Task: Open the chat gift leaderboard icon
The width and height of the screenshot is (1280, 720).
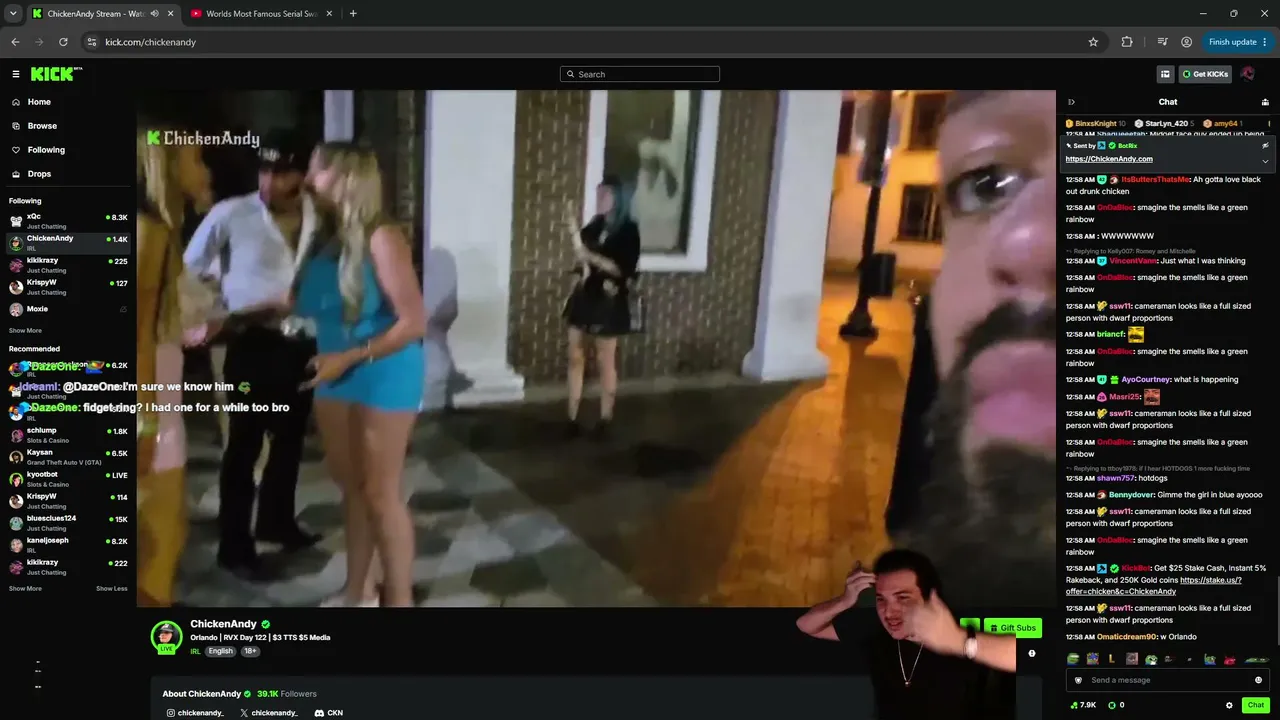Action: (1265, 102)
